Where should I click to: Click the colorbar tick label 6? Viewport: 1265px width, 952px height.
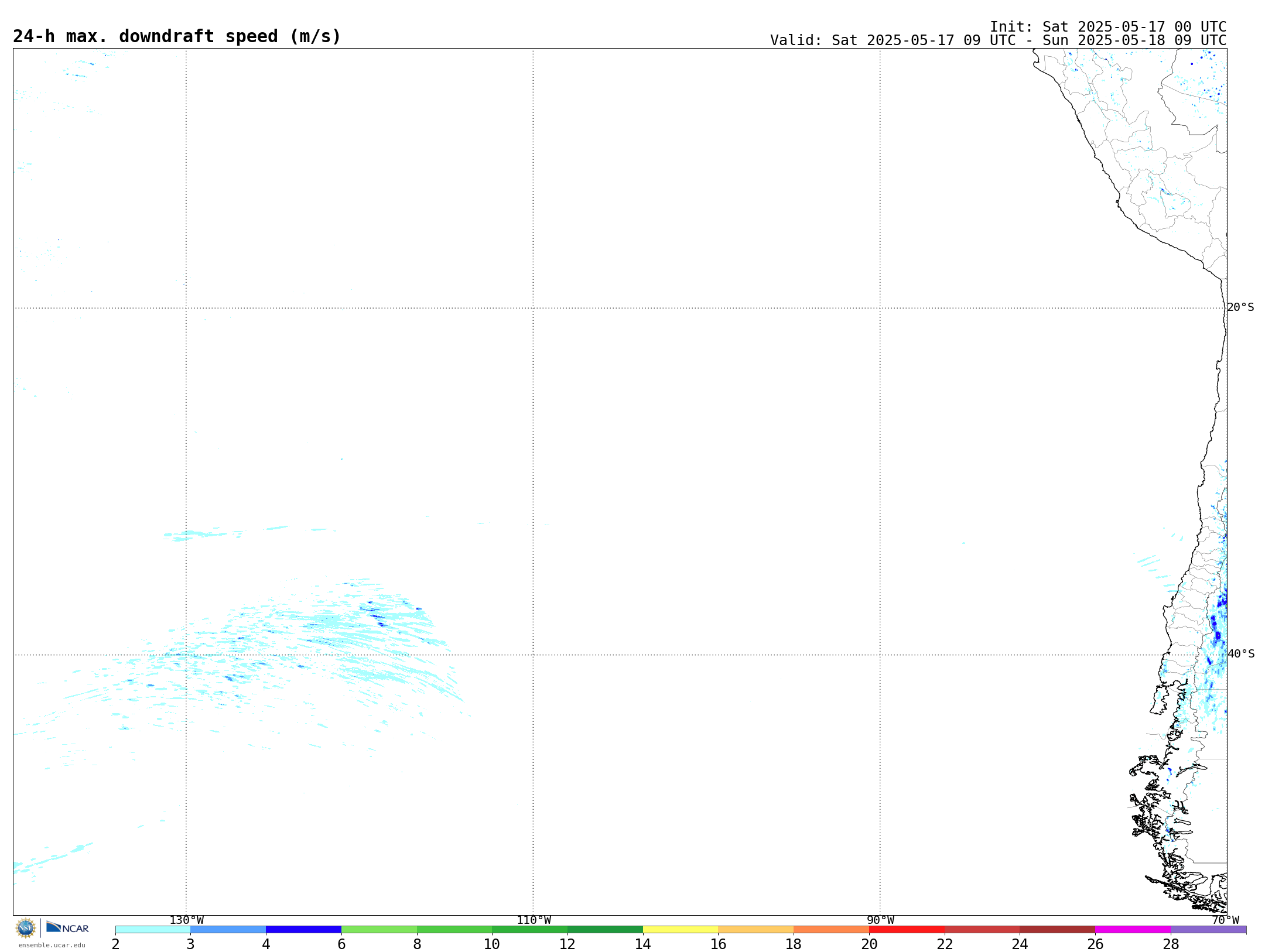point(341,944)
